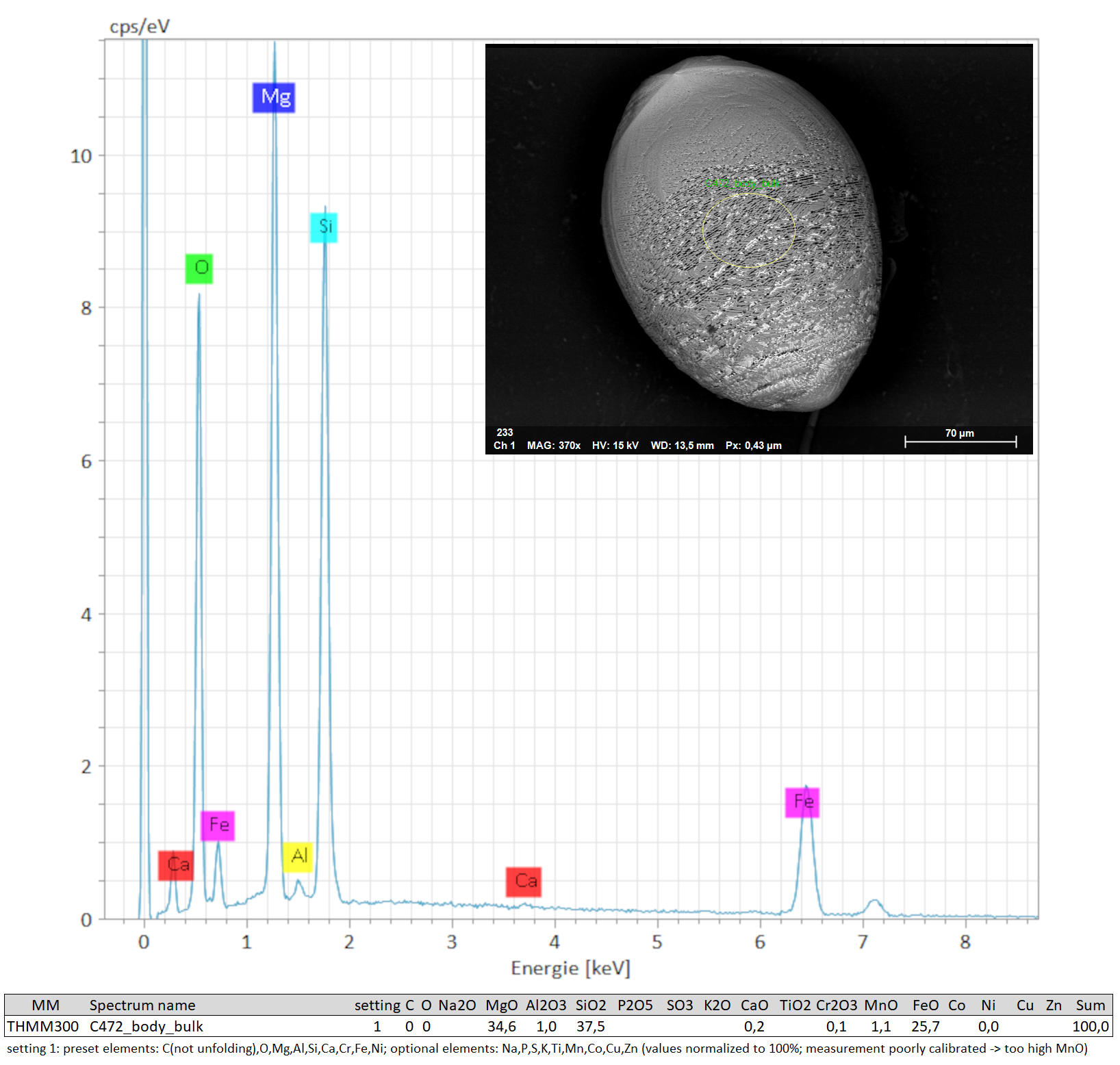
Task: Click the C472_body_bulk spectrum name cell
Action: click(x=147, y=1027)
